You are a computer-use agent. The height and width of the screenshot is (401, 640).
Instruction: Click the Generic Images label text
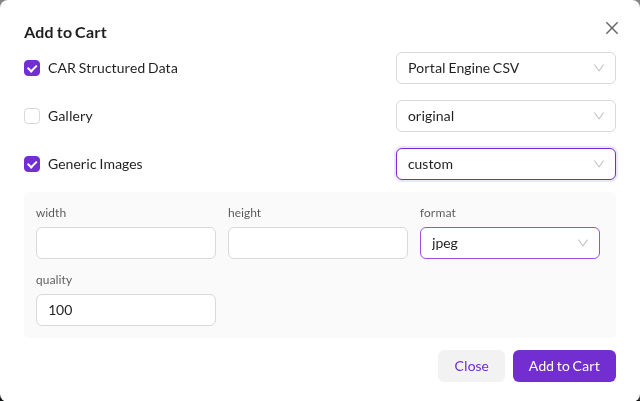[x=95, y=164]
